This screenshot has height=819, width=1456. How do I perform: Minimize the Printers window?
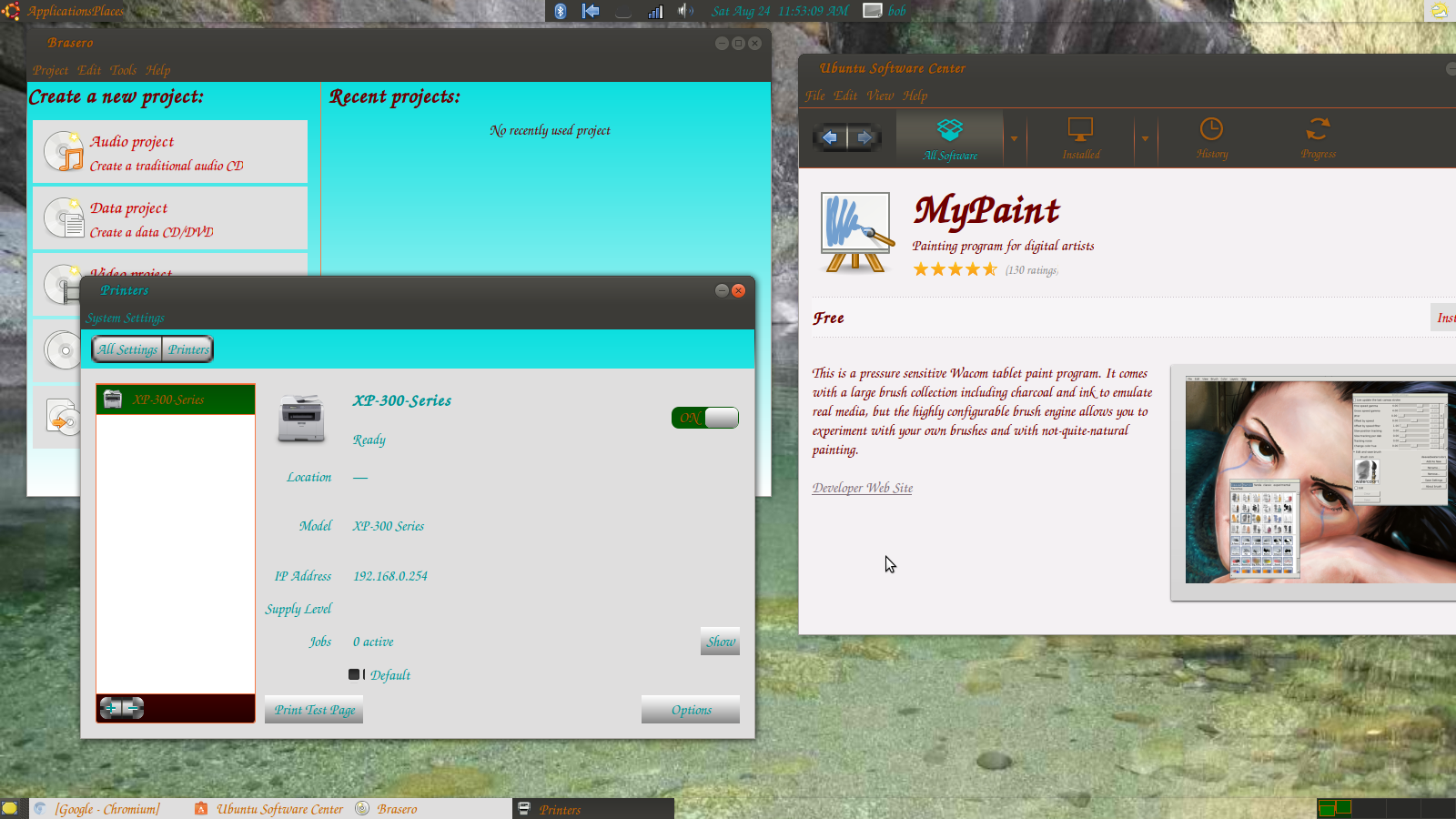point(722,290)
